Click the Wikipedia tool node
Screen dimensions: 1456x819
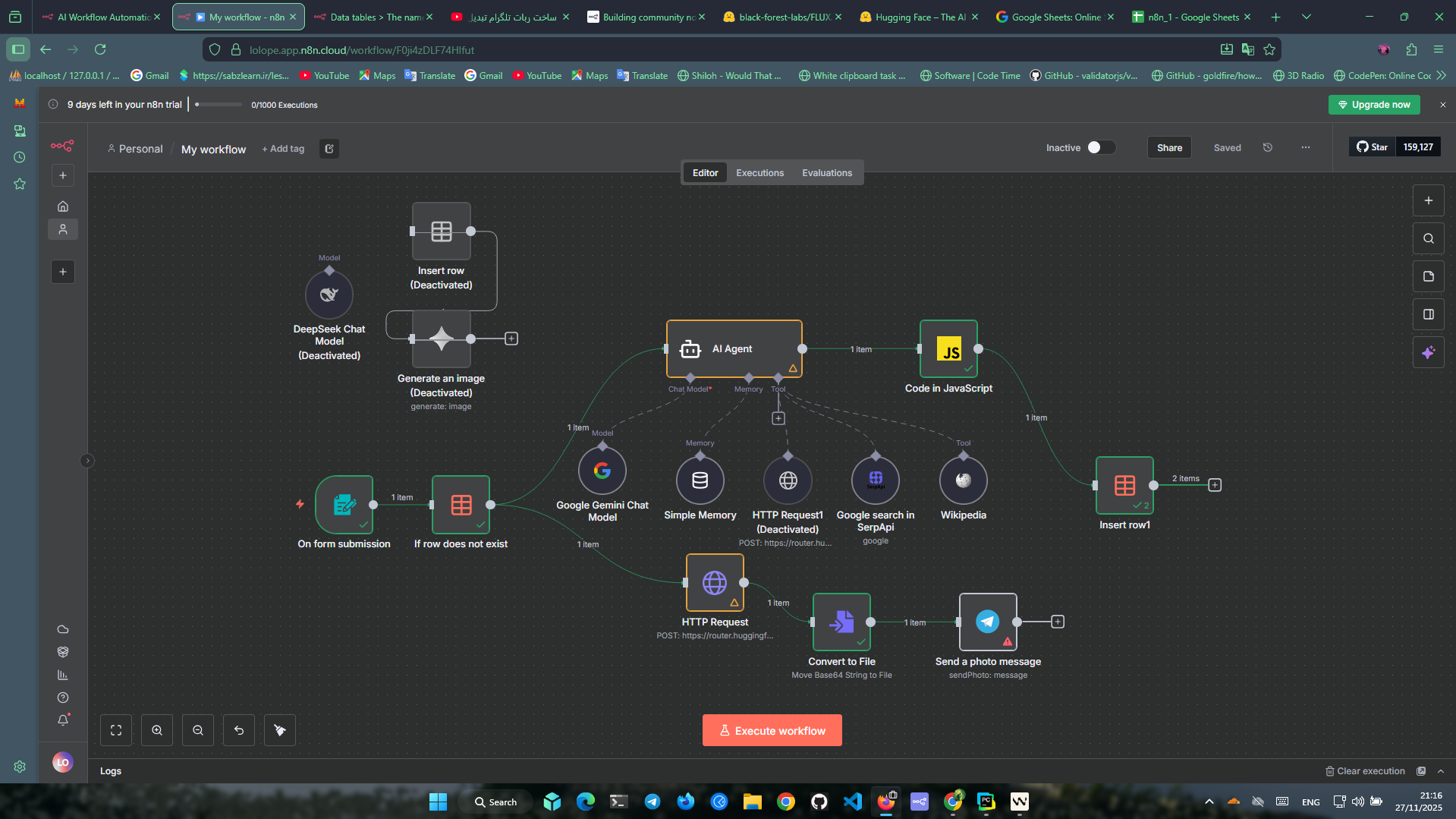point(963,480)
